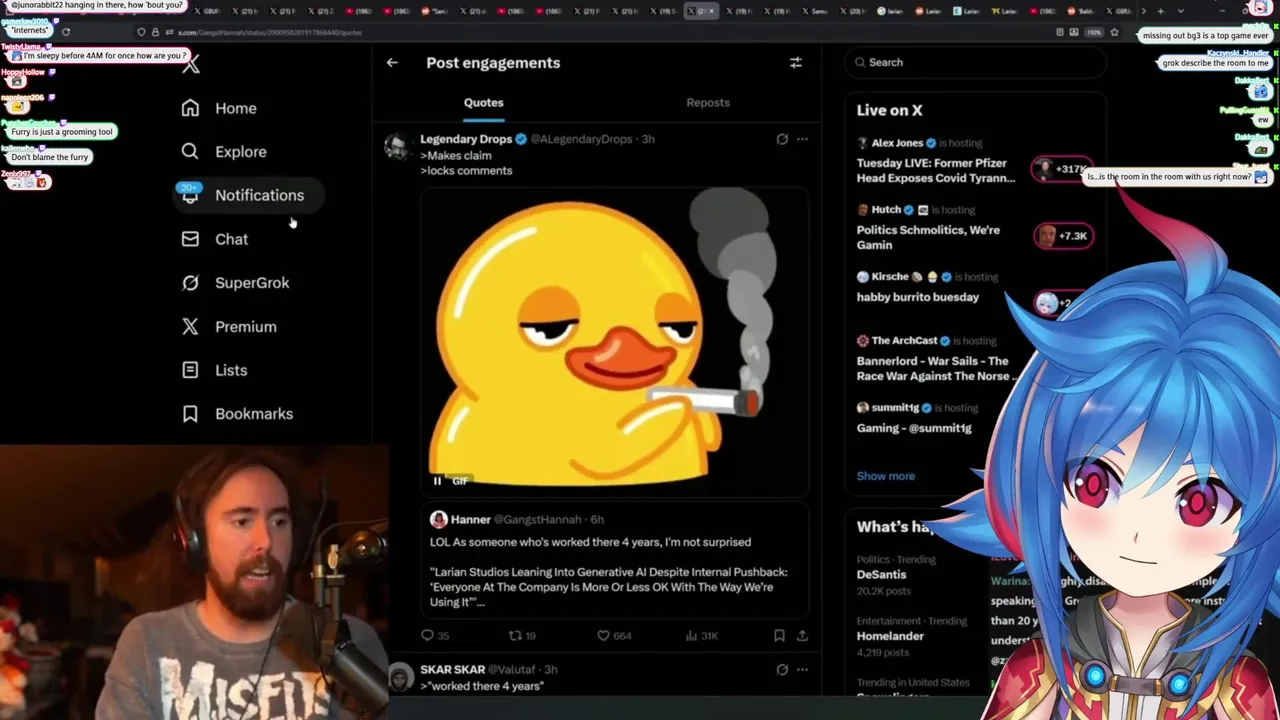Viewport: 1280px width, 720px height.
Task: Open Hutch Politics Schmolitics live space
Action: 928,237
